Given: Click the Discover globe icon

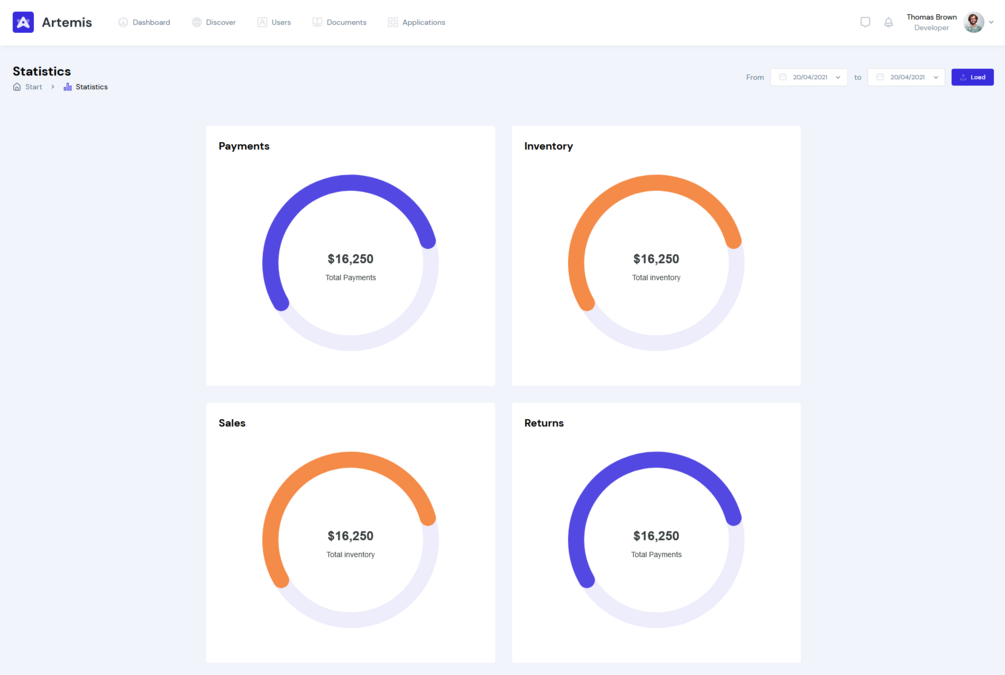Looking at the screenshot, I should tap(197, 22).
